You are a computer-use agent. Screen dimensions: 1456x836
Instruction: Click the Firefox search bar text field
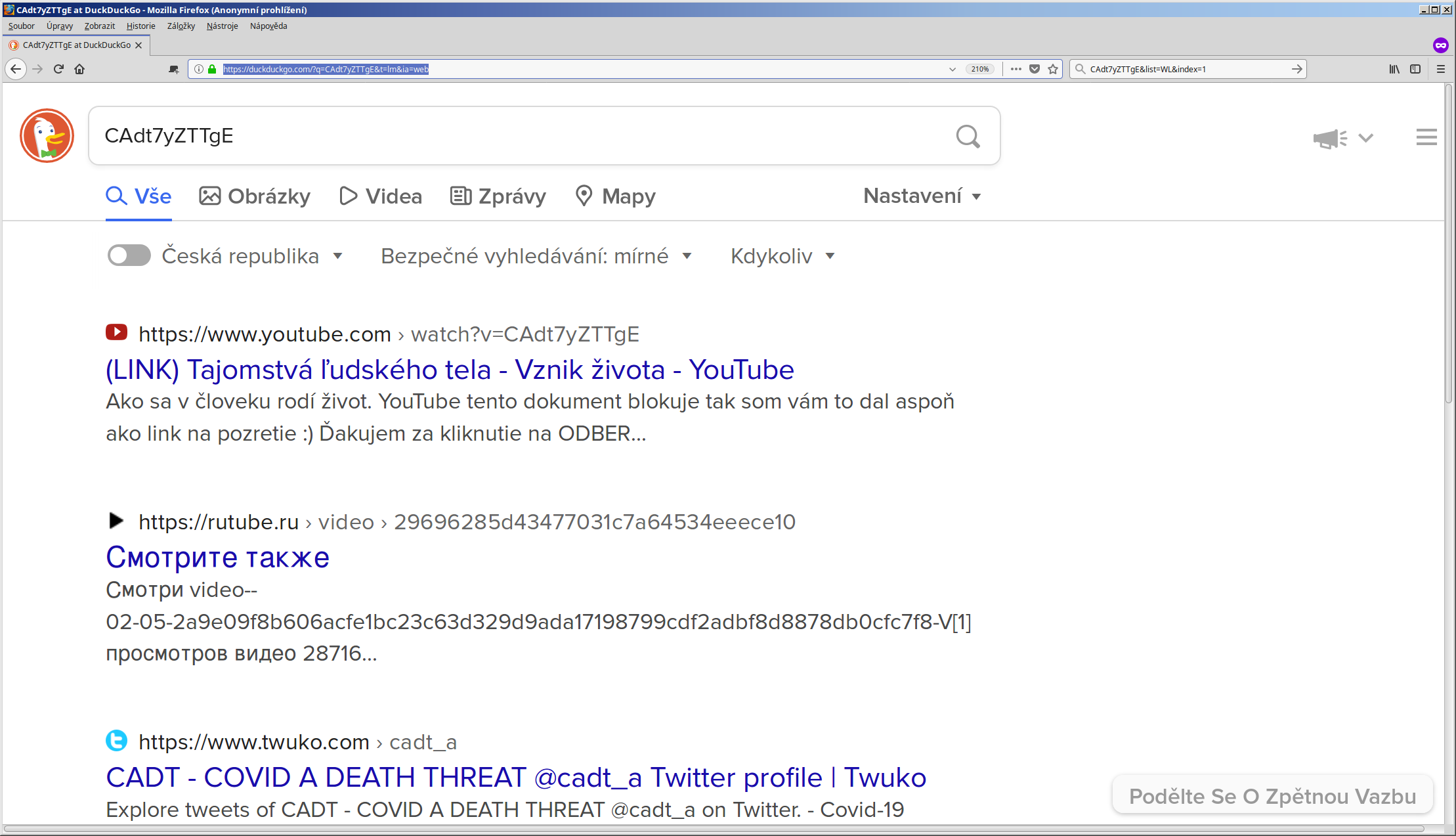[1187, 69]
